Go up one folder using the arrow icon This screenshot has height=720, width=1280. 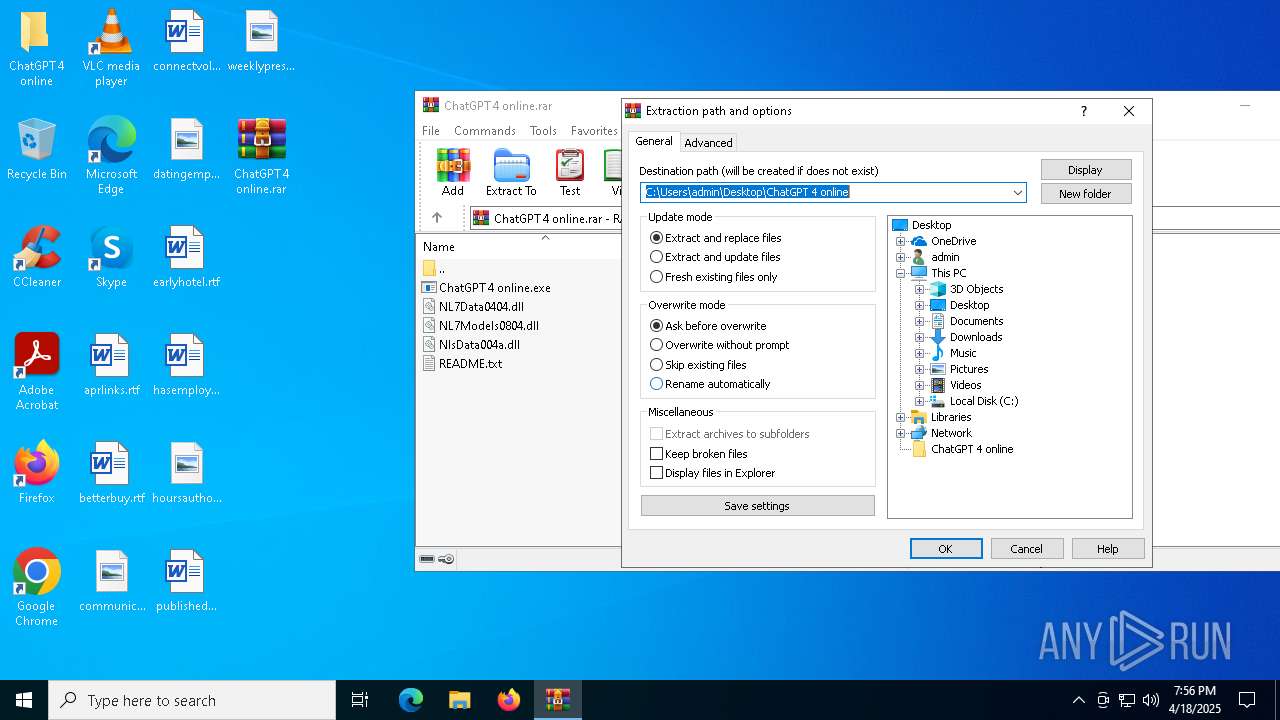(x=437, y=217)
